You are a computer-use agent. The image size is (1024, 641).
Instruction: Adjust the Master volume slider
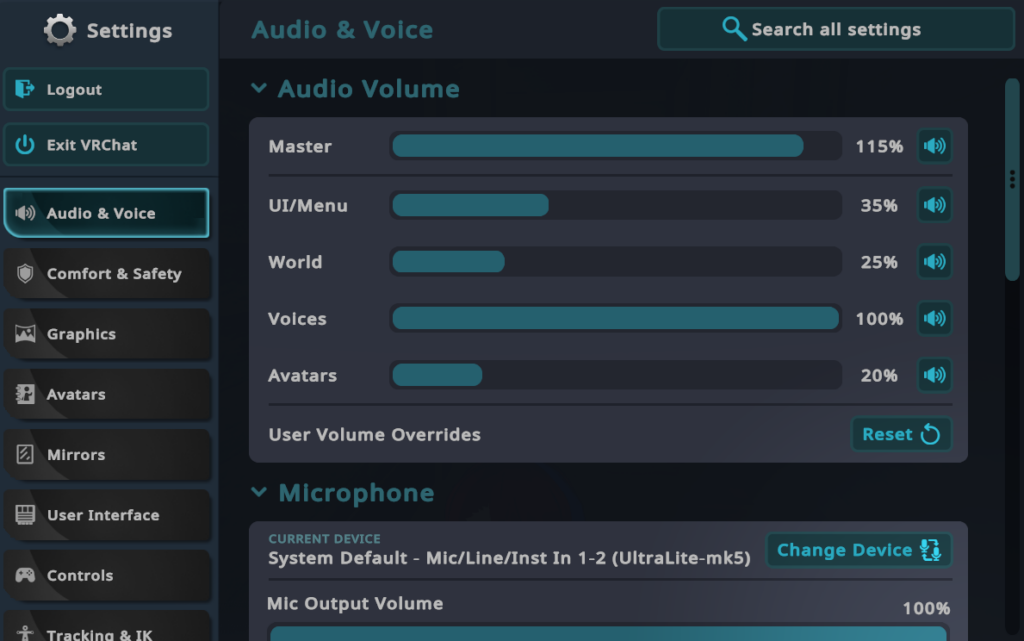click(616, 146)
